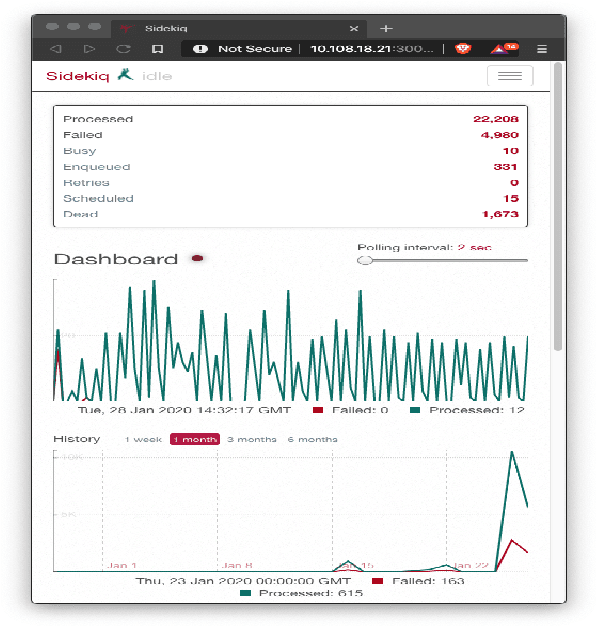The width and height of the screenshot is (596, 626).
Task: Click the Dead count 1,673
Action: 501,214
